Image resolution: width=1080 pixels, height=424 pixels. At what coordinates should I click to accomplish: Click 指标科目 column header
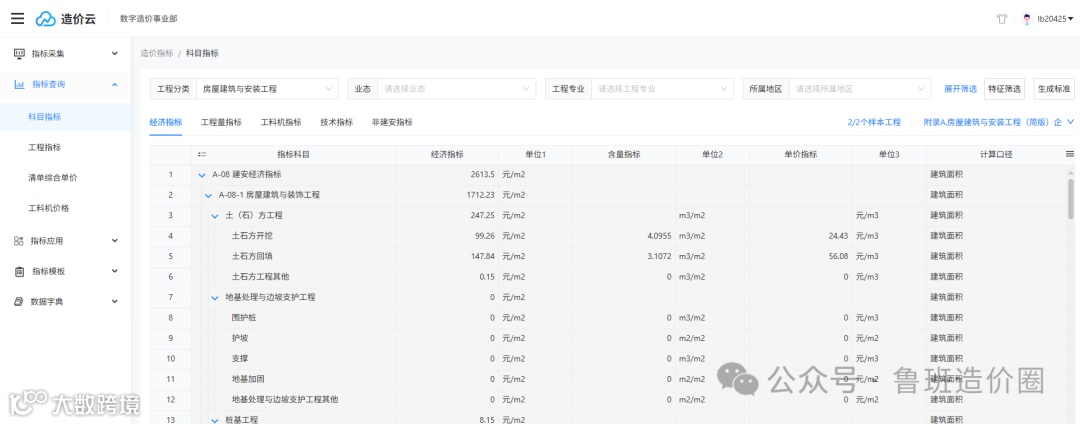(293, 155)
